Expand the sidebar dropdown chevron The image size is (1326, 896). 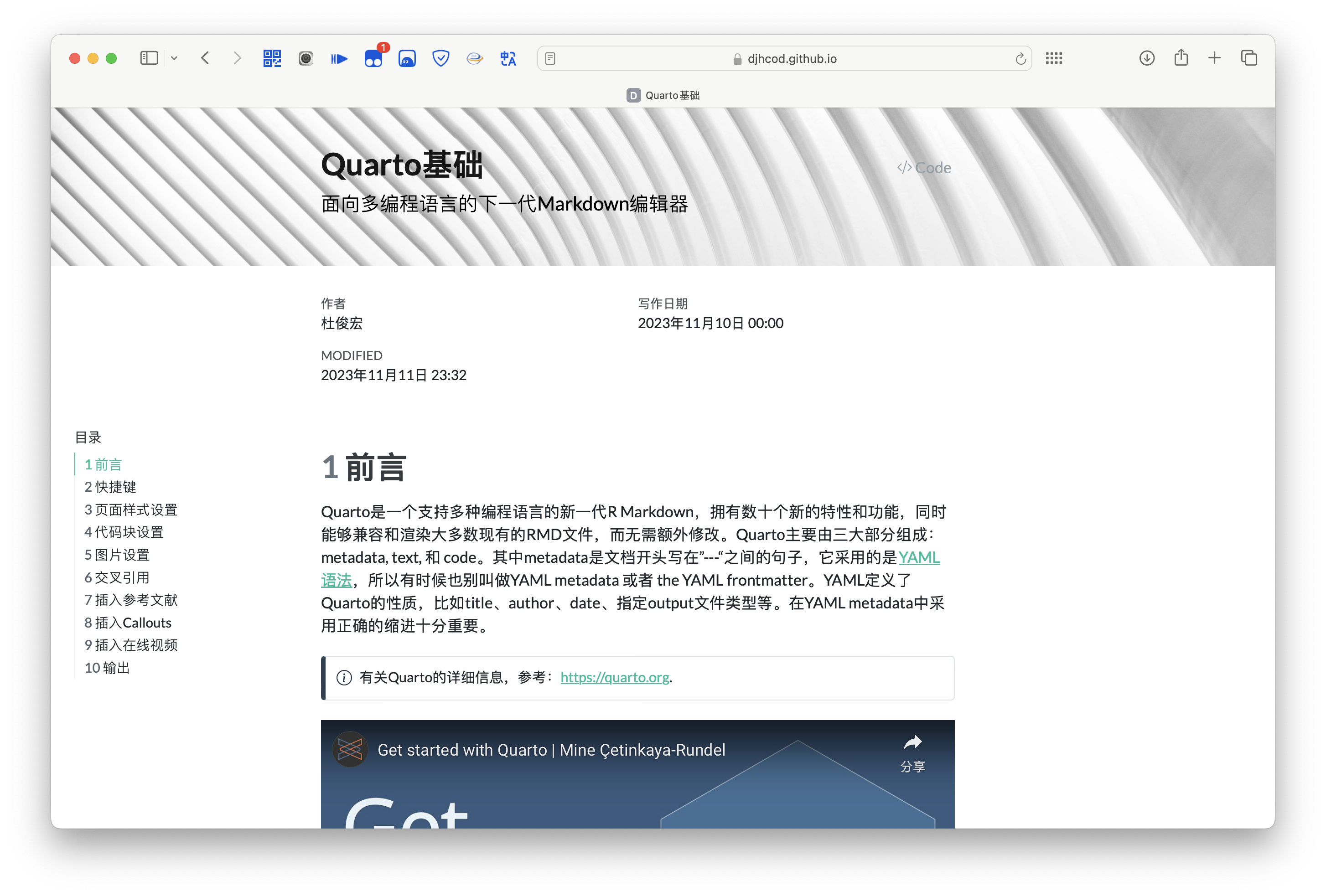pyautogui.click(x=175, y=57)
